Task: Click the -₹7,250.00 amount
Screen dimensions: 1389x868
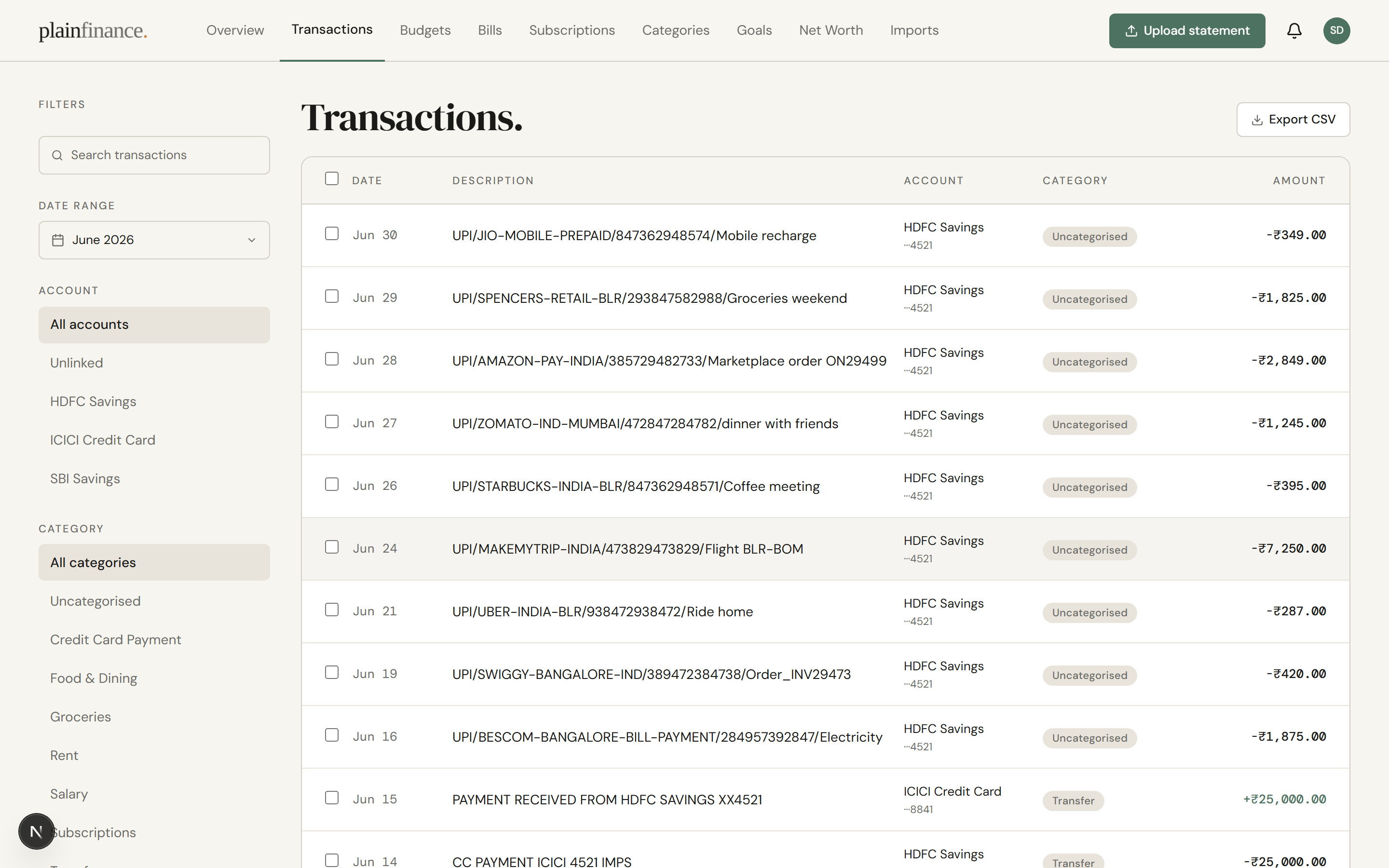Action: pos(1289,548)
